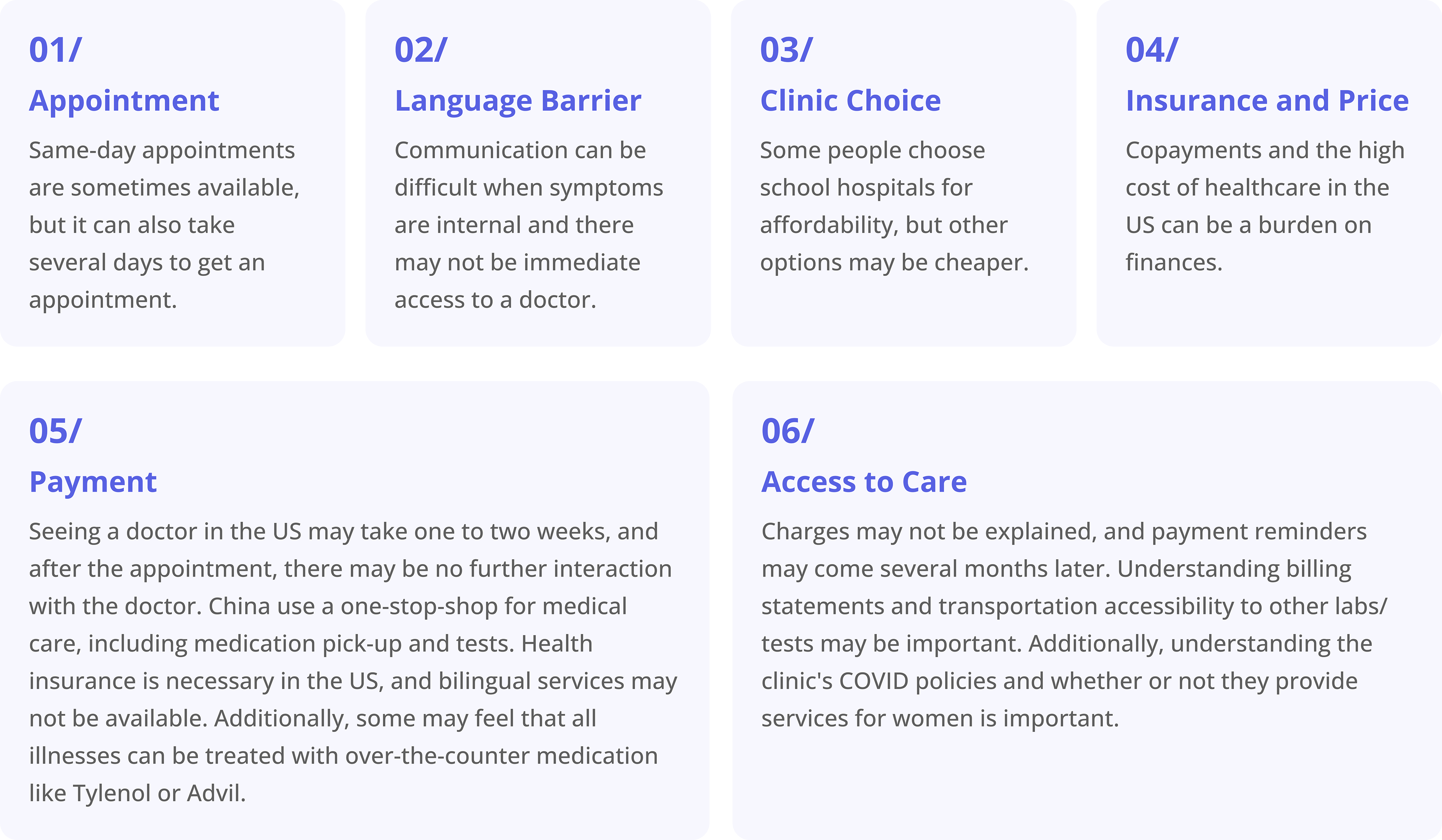Select the Appointment heading
The image size is (1442, 840).
(124, 101)
